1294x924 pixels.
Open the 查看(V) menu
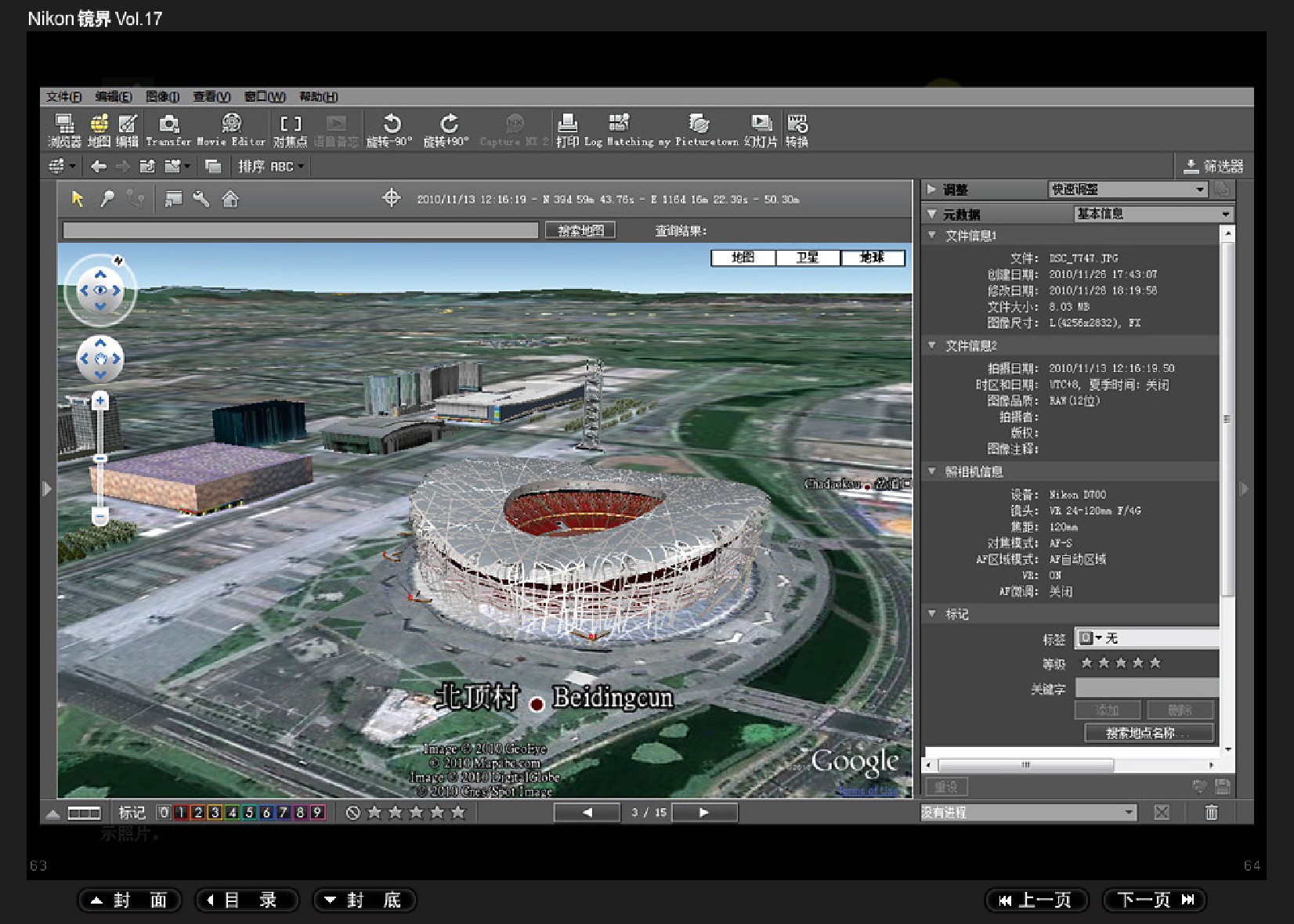click(x=211, y=96)
